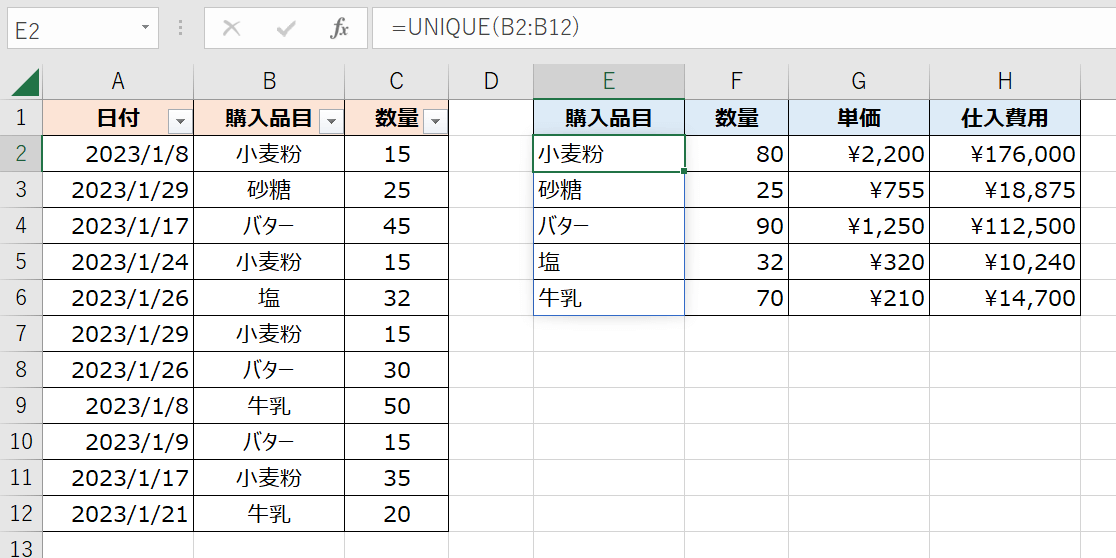
Task: Click the Insert Function fx icon
Action: [340, 28]
